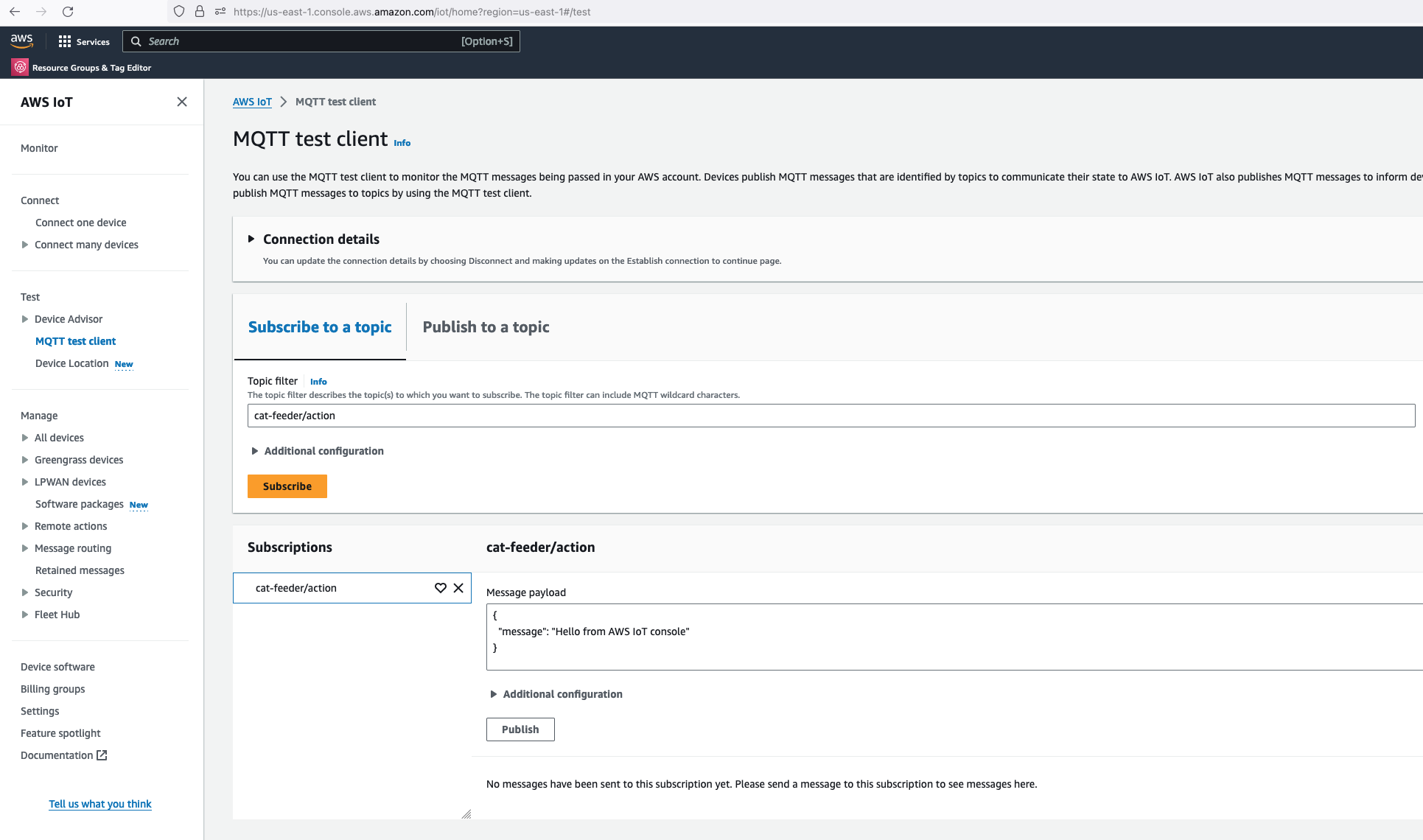View site security via the padlock icon
The width and height of the screenshot is (1423, 840).
(x=200, y=12)
